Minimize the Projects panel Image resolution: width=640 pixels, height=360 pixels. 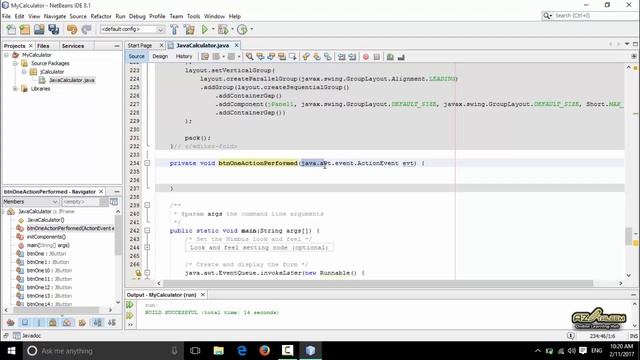(117, 46)
